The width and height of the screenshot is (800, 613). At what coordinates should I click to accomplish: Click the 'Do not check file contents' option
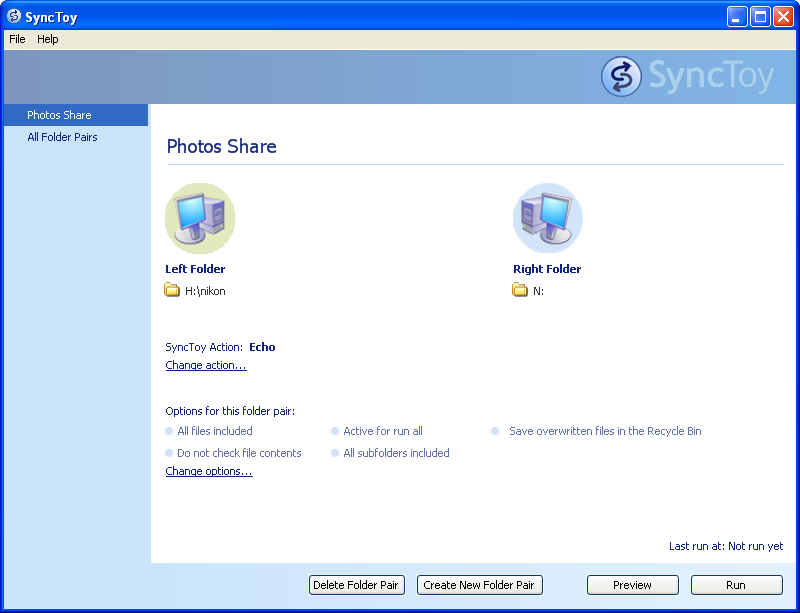[239, 453]
